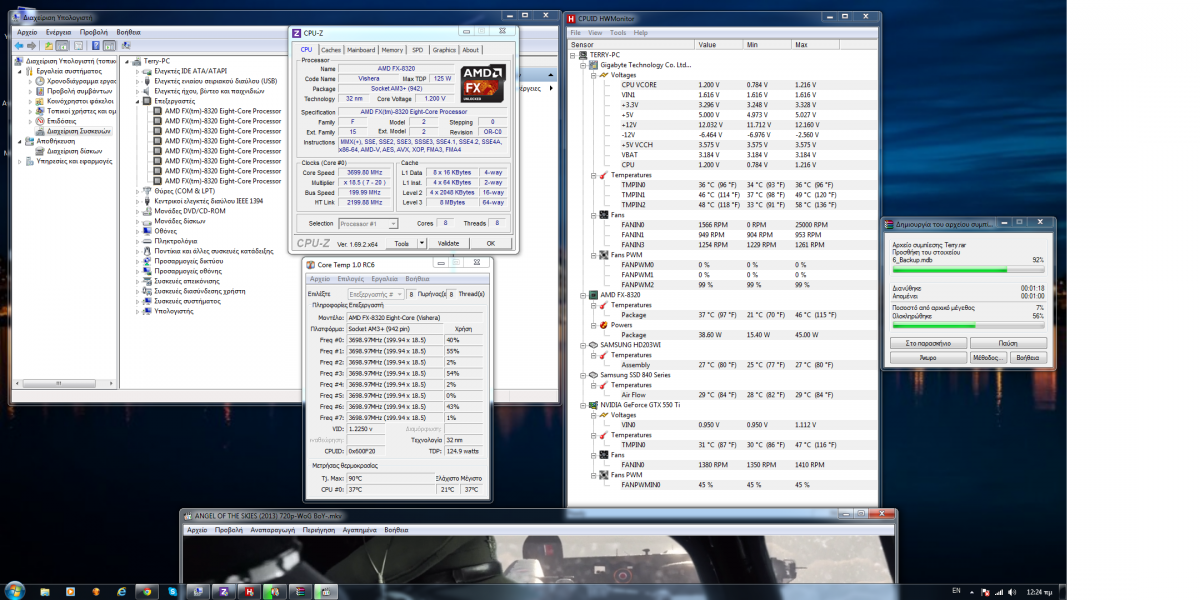Open Selection Processor #1 dropdown in CPU-Z

tap(367, 223)
